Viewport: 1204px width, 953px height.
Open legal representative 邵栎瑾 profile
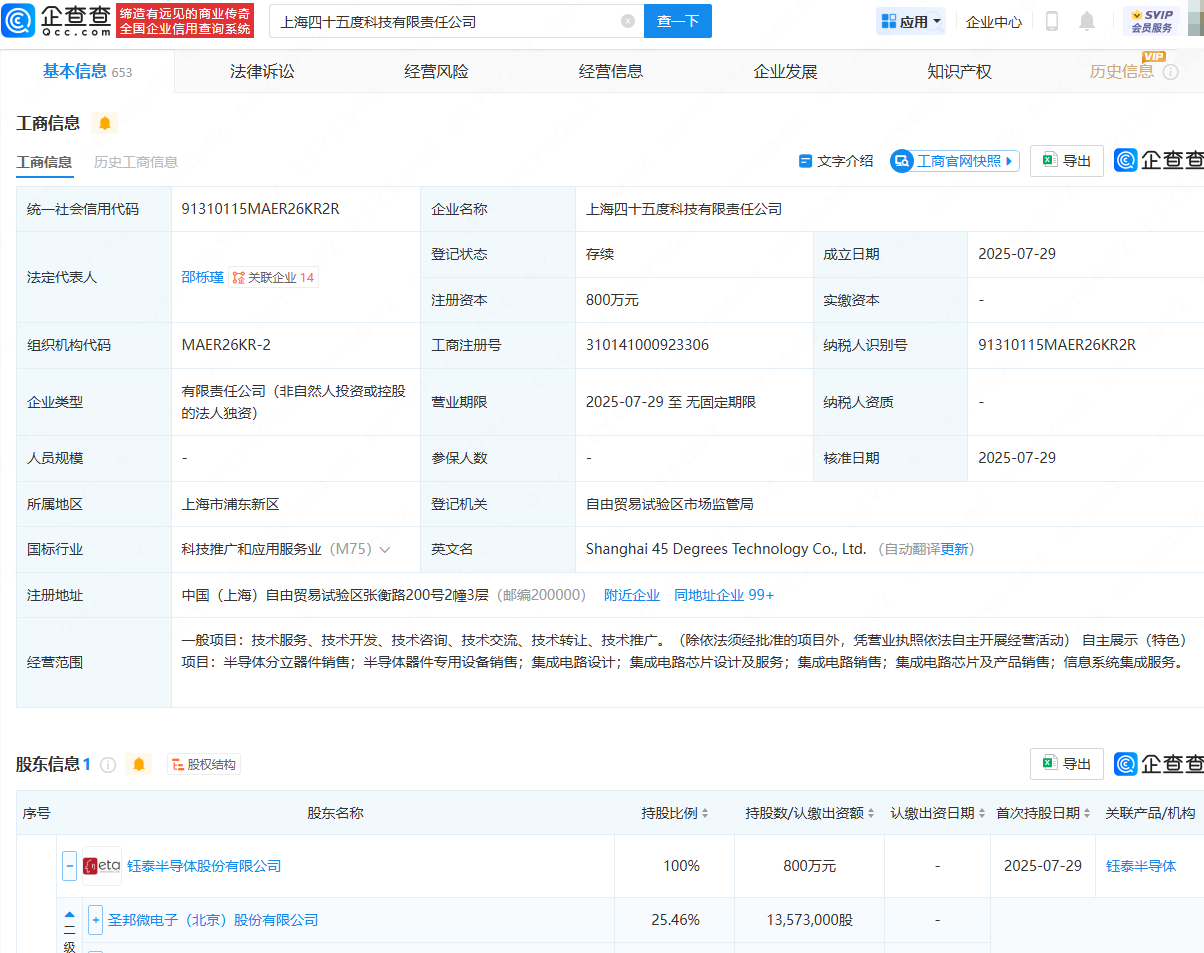pos(202,278)
